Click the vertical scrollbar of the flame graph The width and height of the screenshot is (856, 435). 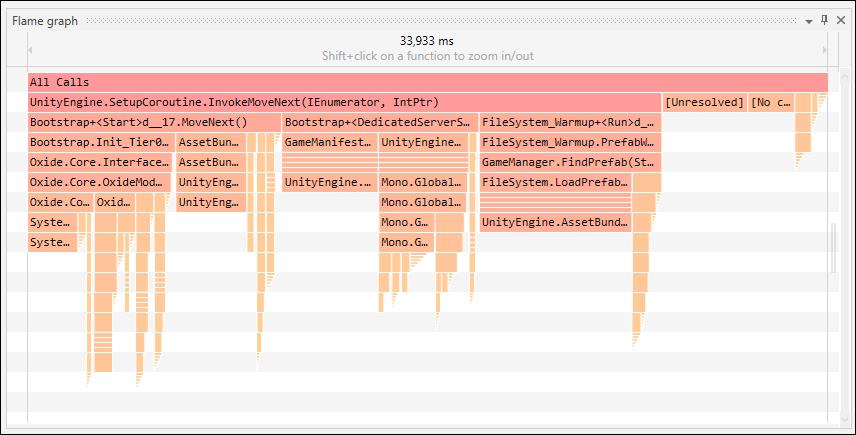click(x=833, y=245)
